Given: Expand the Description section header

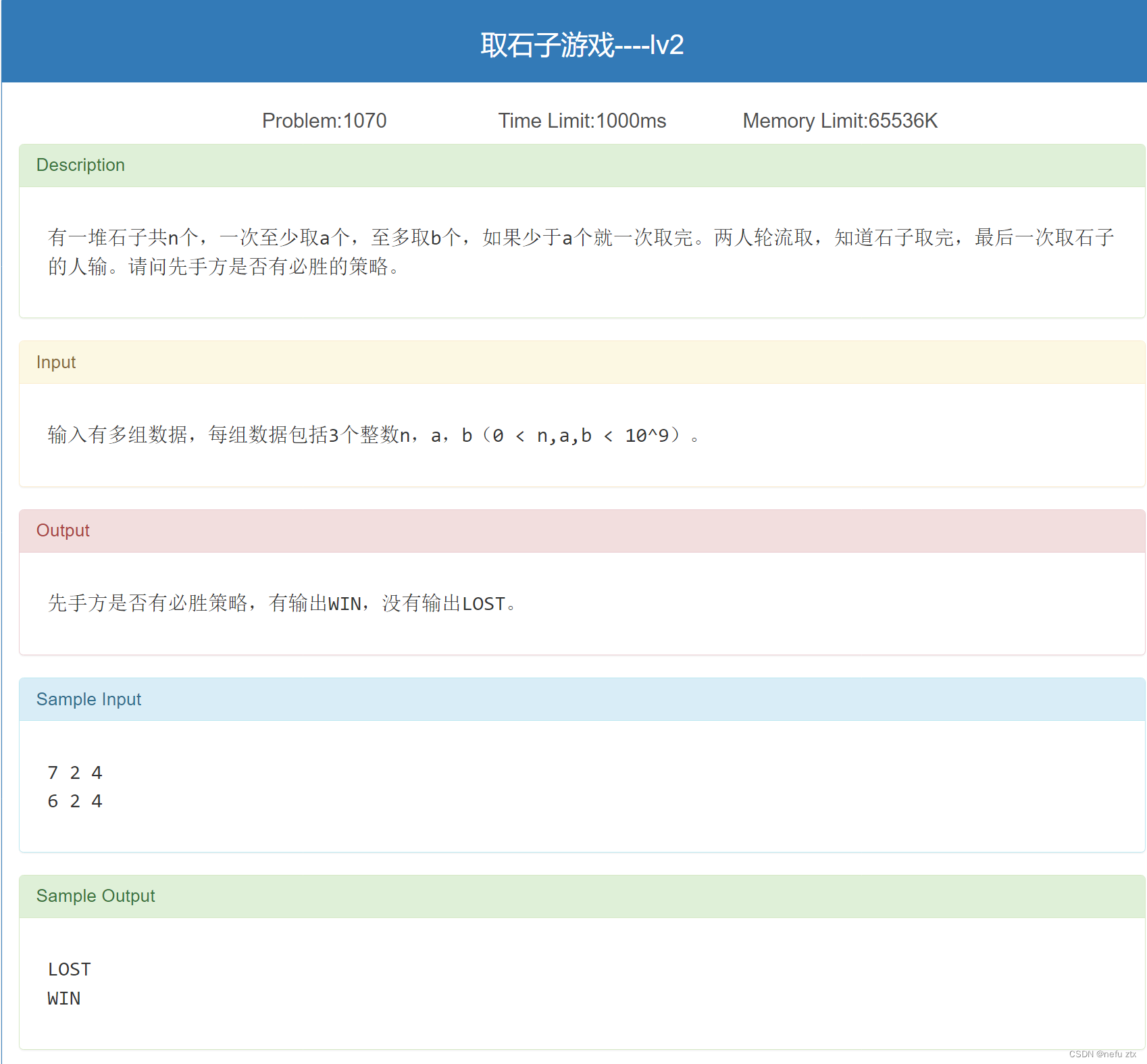Looking at the screenshot, I should pyautogui.click(x=80, y=165).
